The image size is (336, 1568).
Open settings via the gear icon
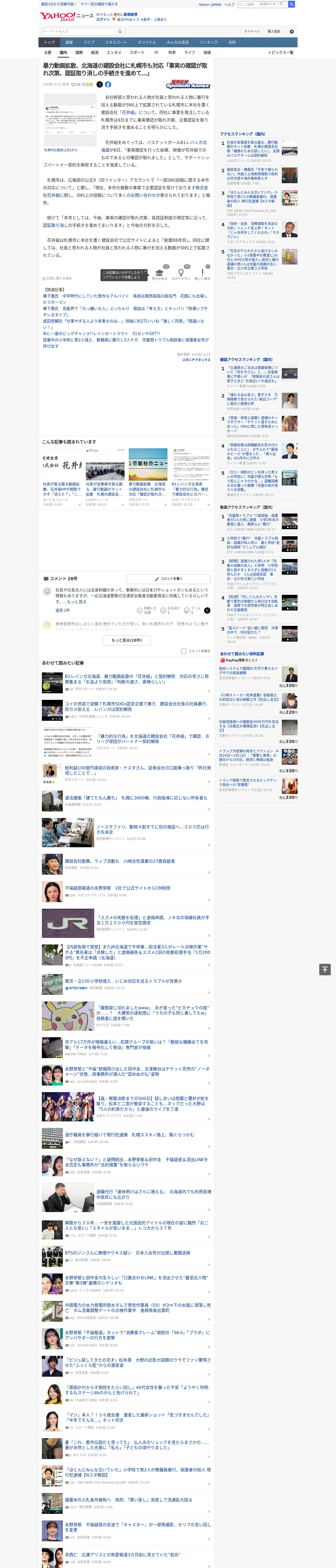[x=291, y=32]
